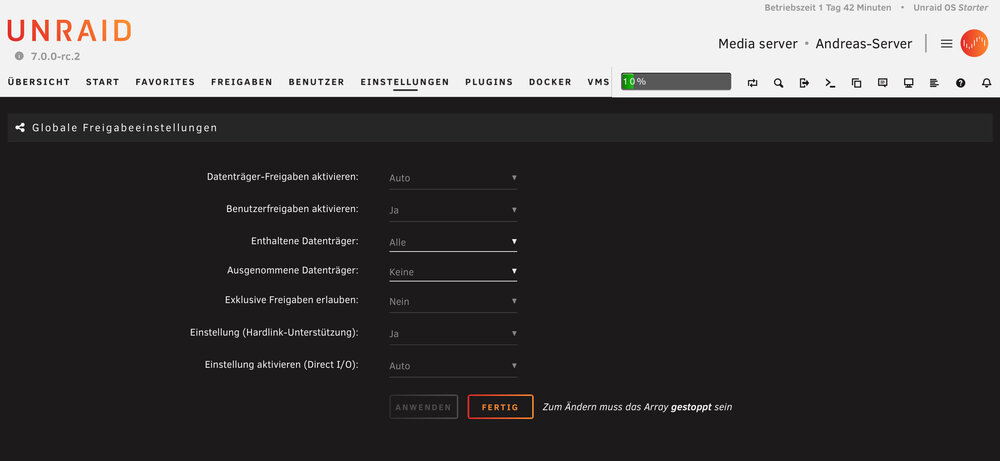The image size is (1000, 461).
Task: Click the 10% usage progress bar
Action: [676, 82]
